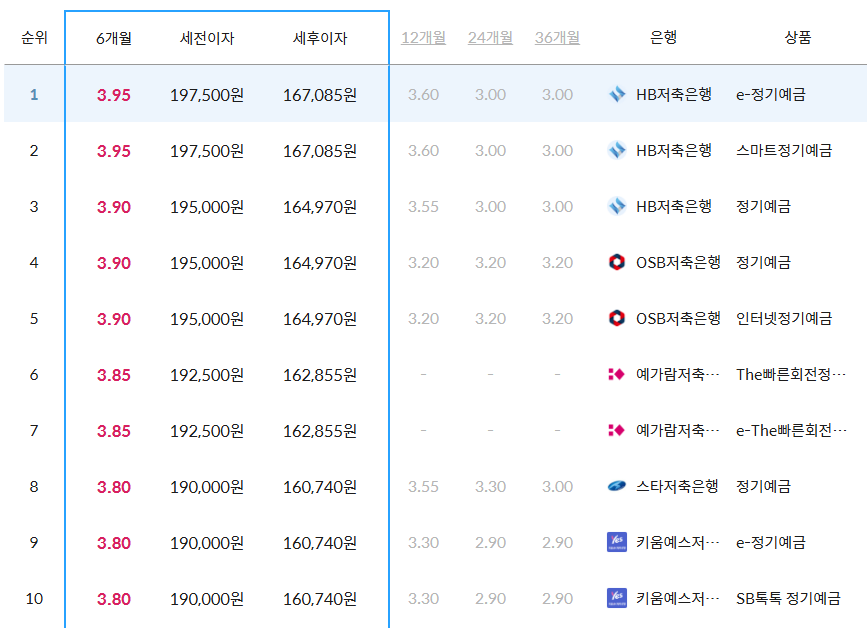The height and width of the screenshot is (628, 867).
Task: Click 예가람저축… name in rank 7 row
Action: coord(677,430)
